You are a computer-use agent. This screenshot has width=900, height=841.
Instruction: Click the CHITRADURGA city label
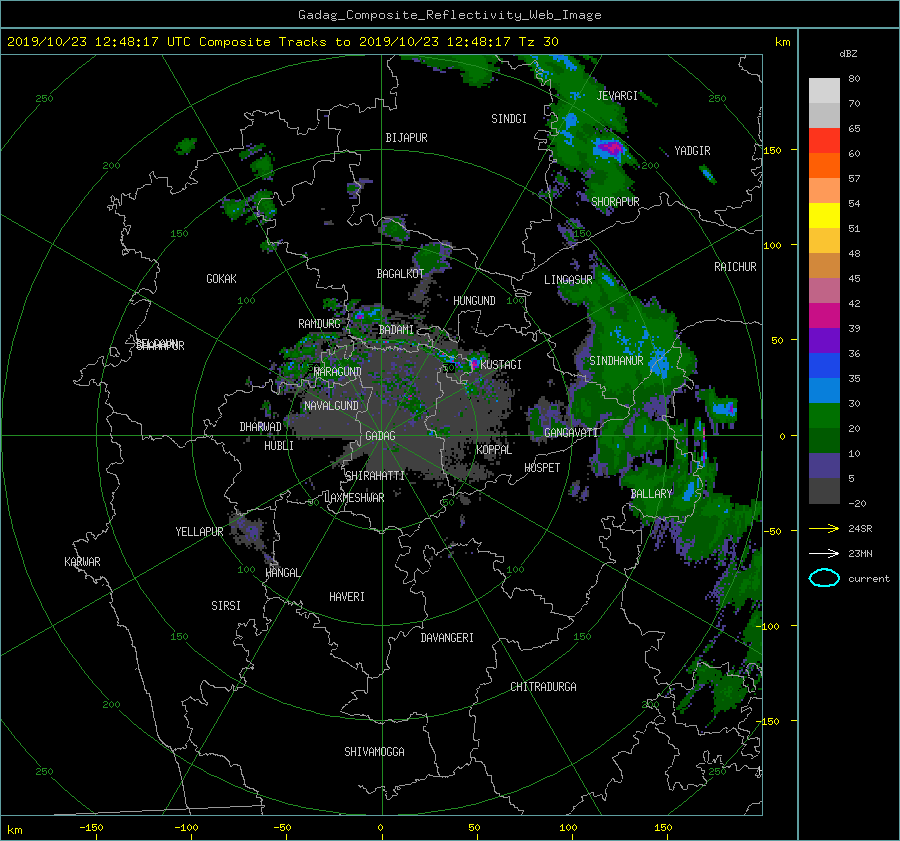pyautogui.click(x=544, y=687)
